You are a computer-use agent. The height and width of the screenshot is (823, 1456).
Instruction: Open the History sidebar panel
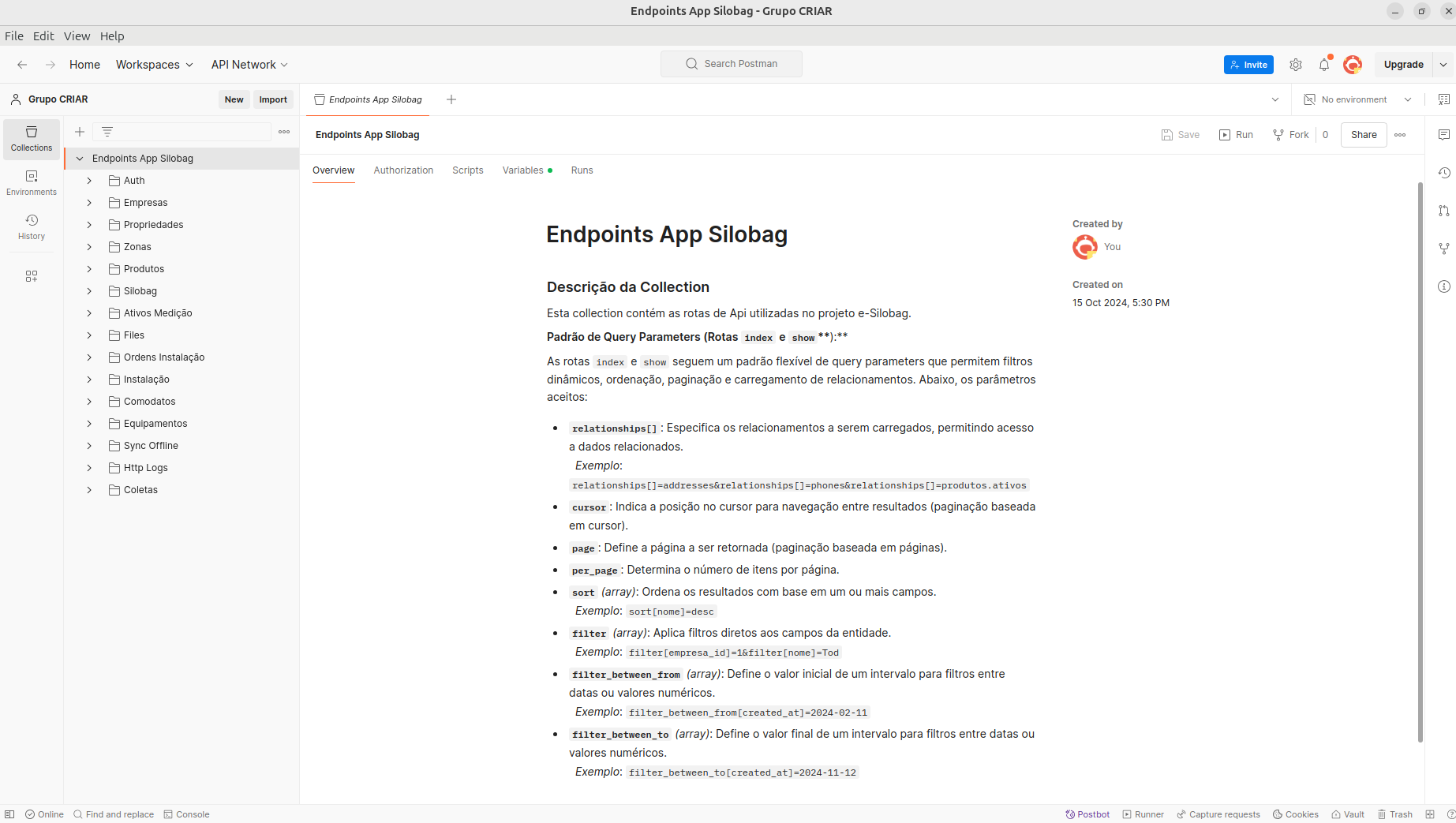pos(32,226)
